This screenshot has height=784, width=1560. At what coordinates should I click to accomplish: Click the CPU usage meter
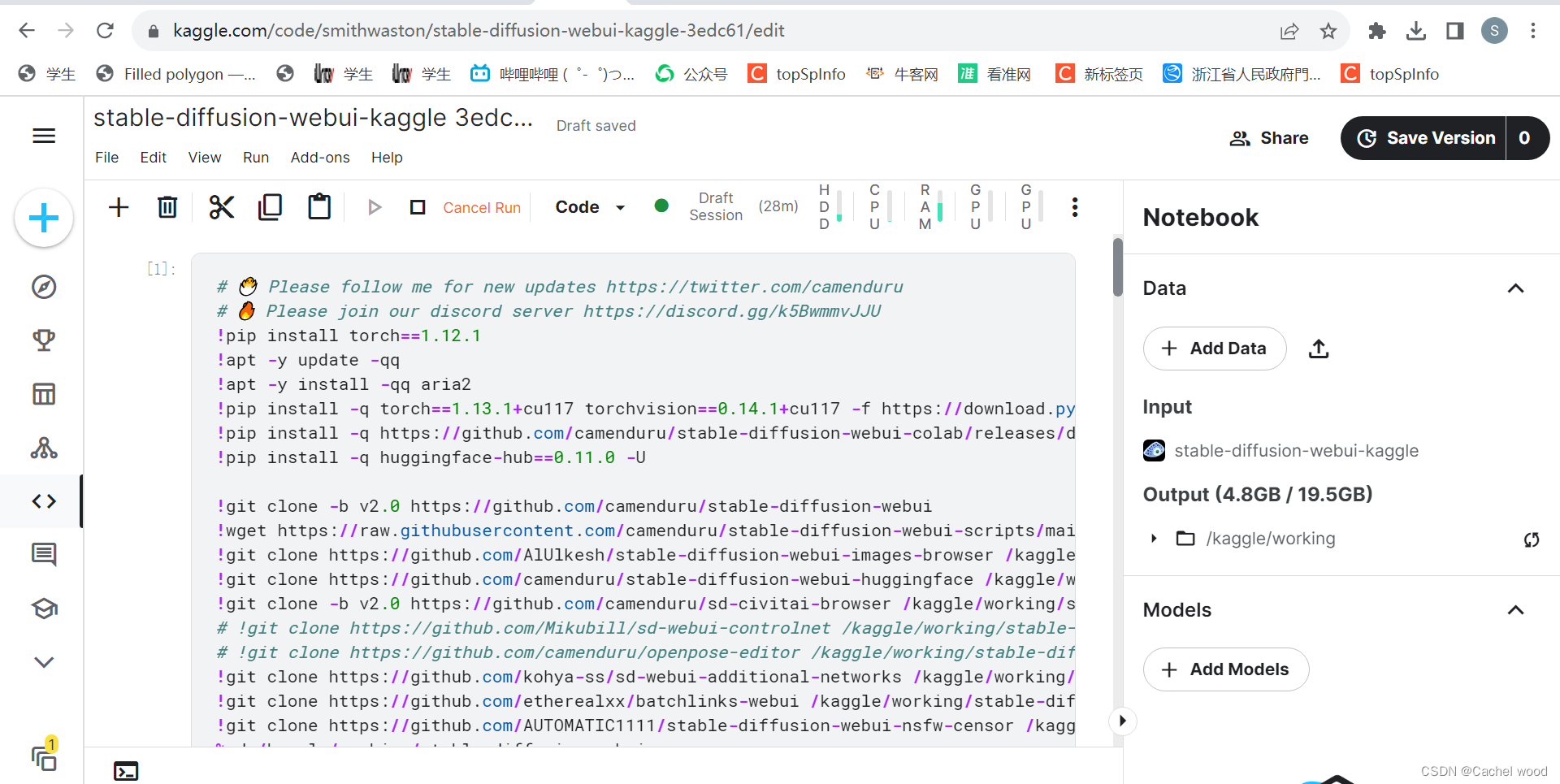[x=880, y=206]
